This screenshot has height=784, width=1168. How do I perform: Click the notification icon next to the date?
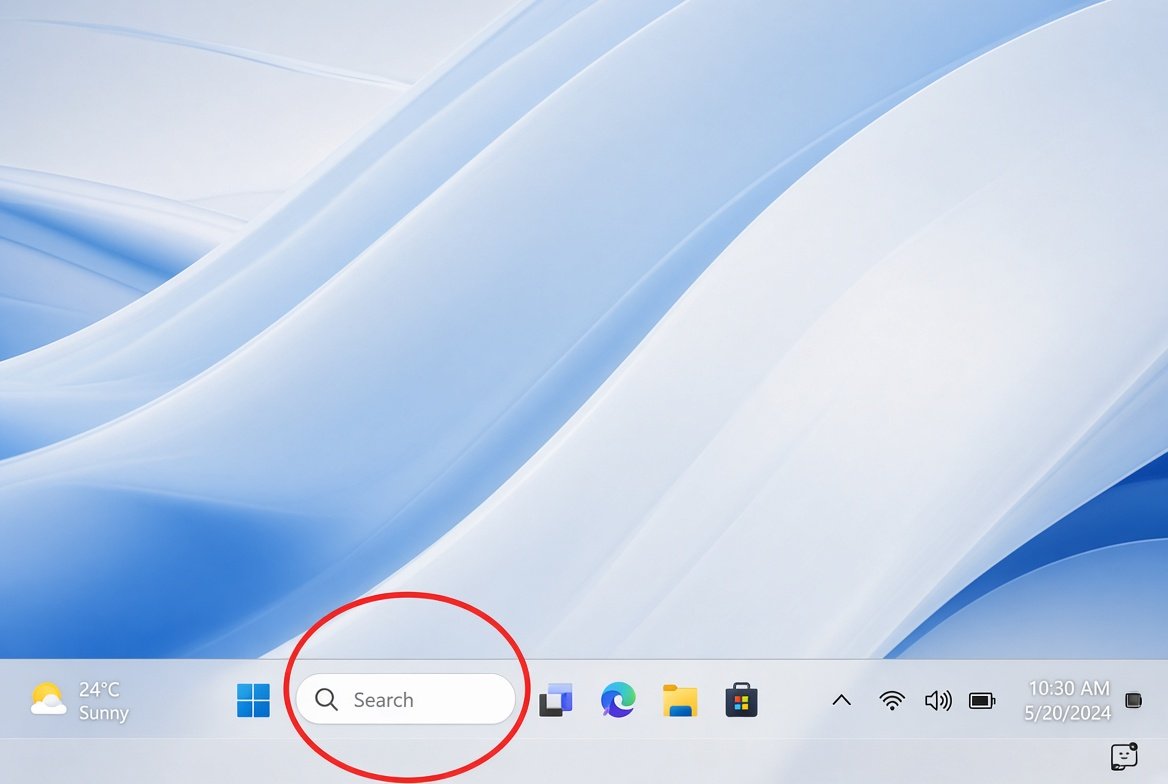coord(1133,700)
